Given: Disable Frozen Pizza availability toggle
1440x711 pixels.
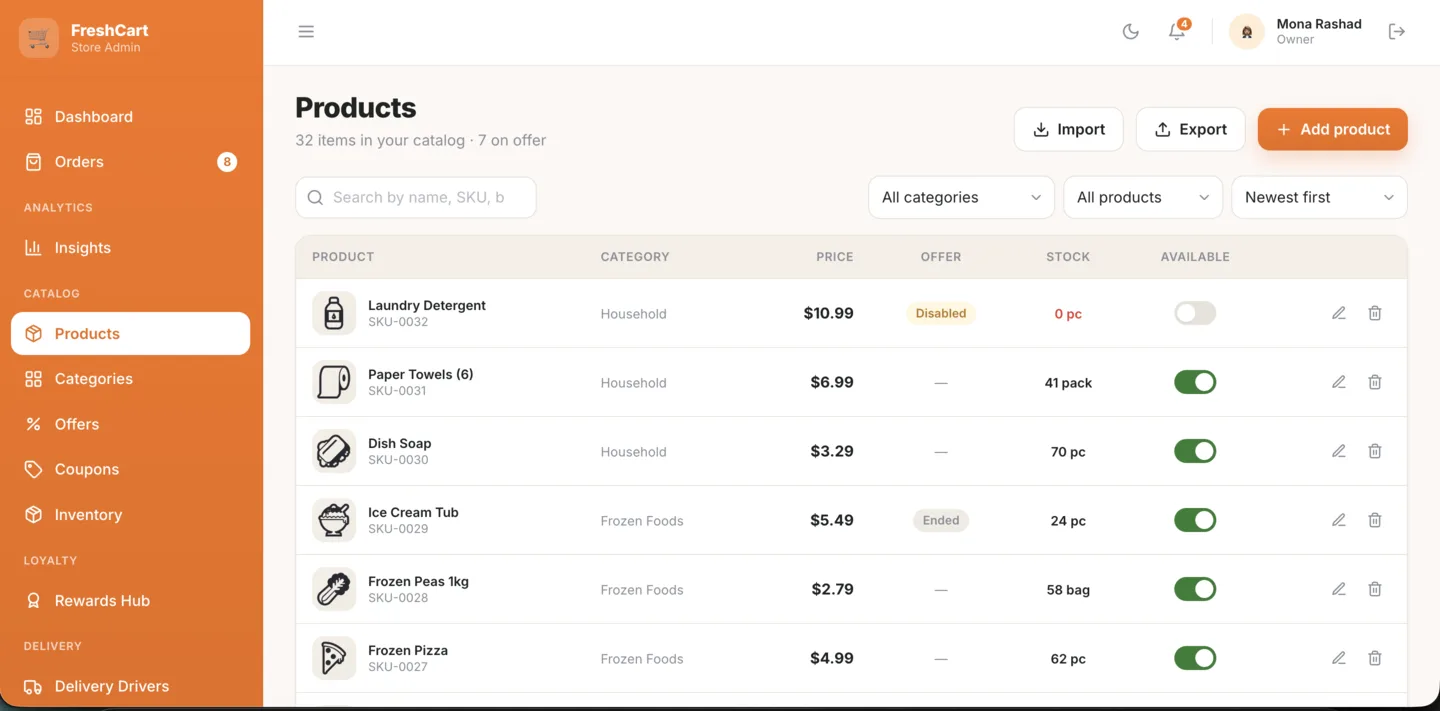Looking at the screenshot, I should [1195, 658].
